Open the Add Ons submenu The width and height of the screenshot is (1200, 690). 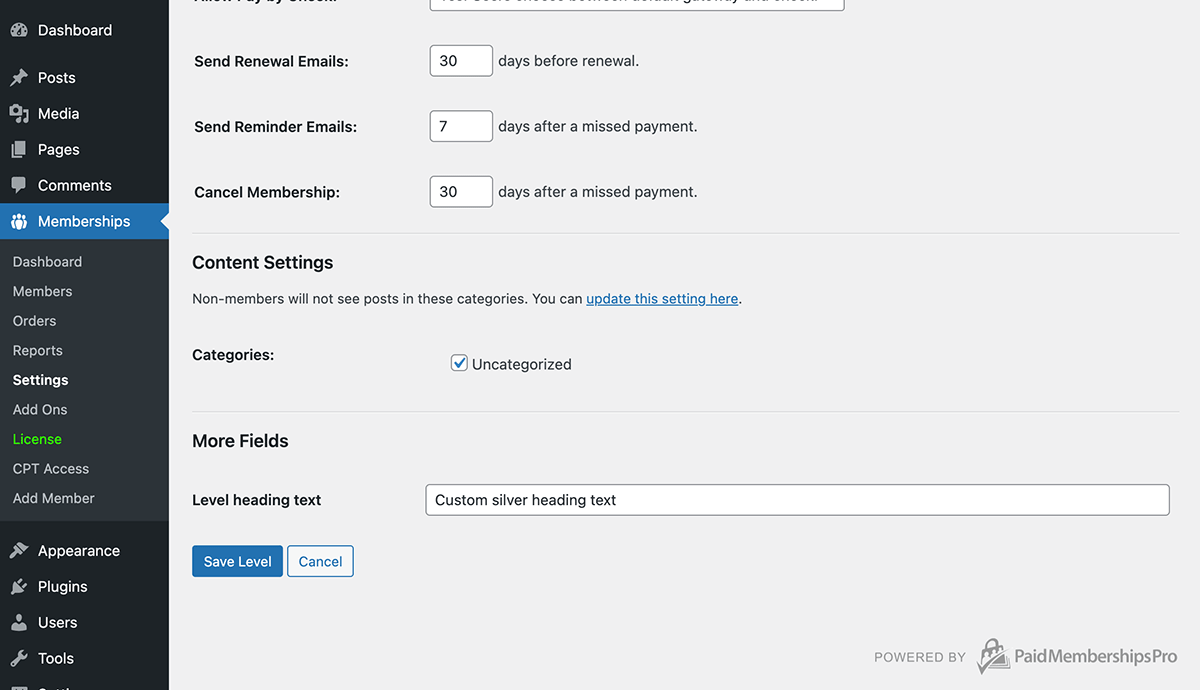40,410
